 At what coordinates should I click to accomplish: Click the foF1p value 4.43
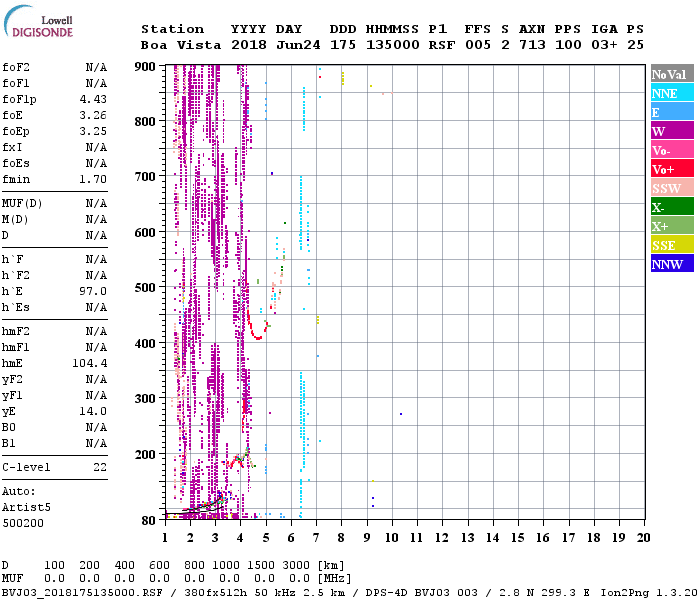coord(93,99)
